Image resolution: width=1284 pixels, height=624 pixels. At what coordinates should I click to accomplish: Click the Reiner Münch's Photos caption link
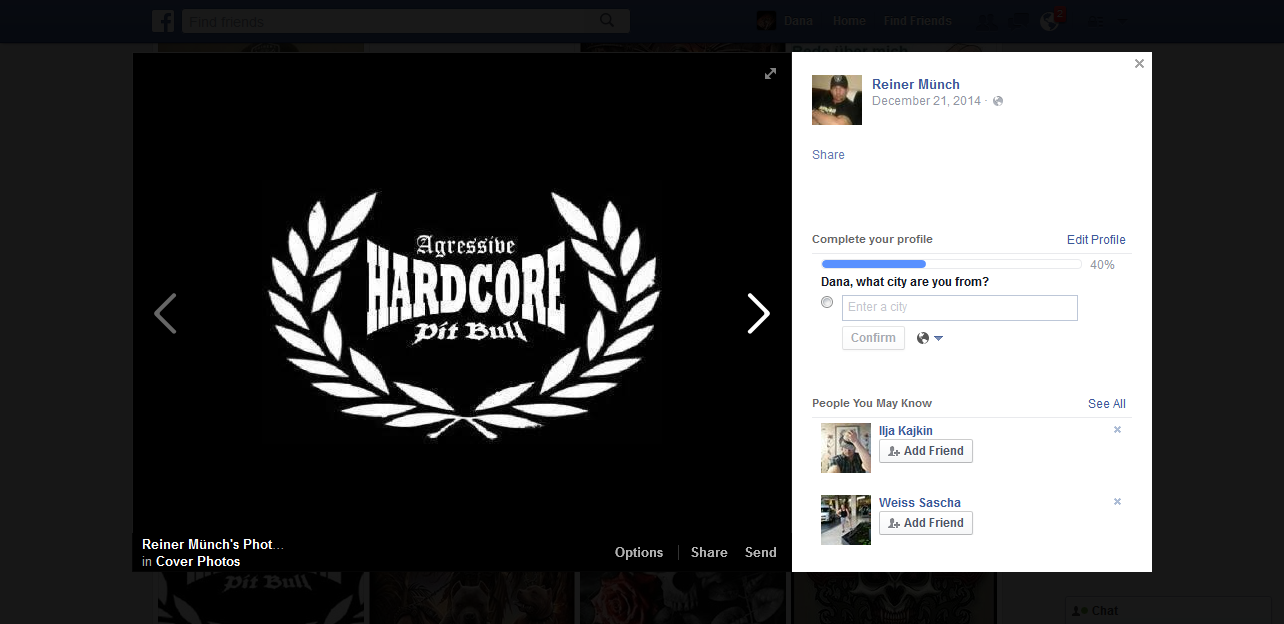click(x=213, y=544)
